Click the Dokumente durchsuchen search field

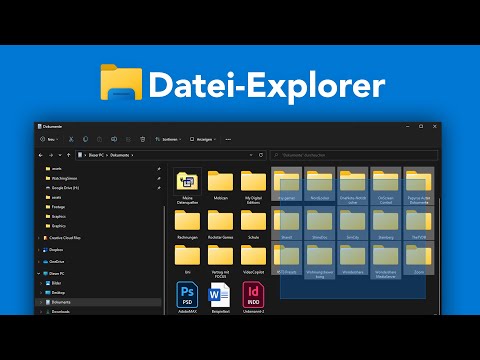pos(353,155)
